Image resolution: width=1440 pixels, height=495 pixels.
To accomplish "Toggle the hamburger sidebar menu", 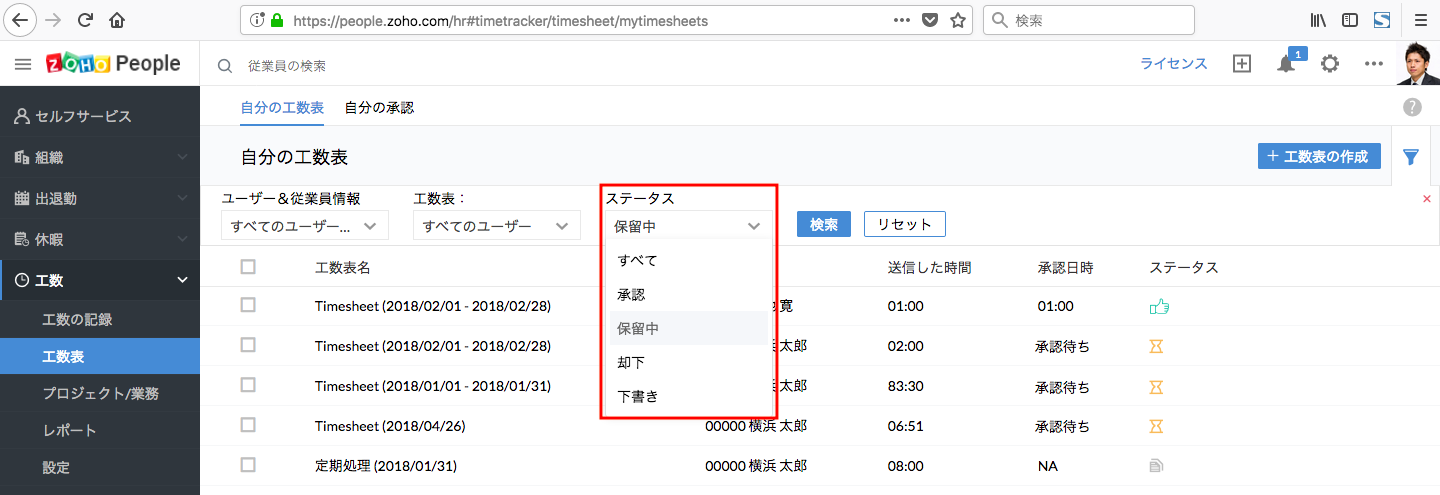I will [23, 64].
